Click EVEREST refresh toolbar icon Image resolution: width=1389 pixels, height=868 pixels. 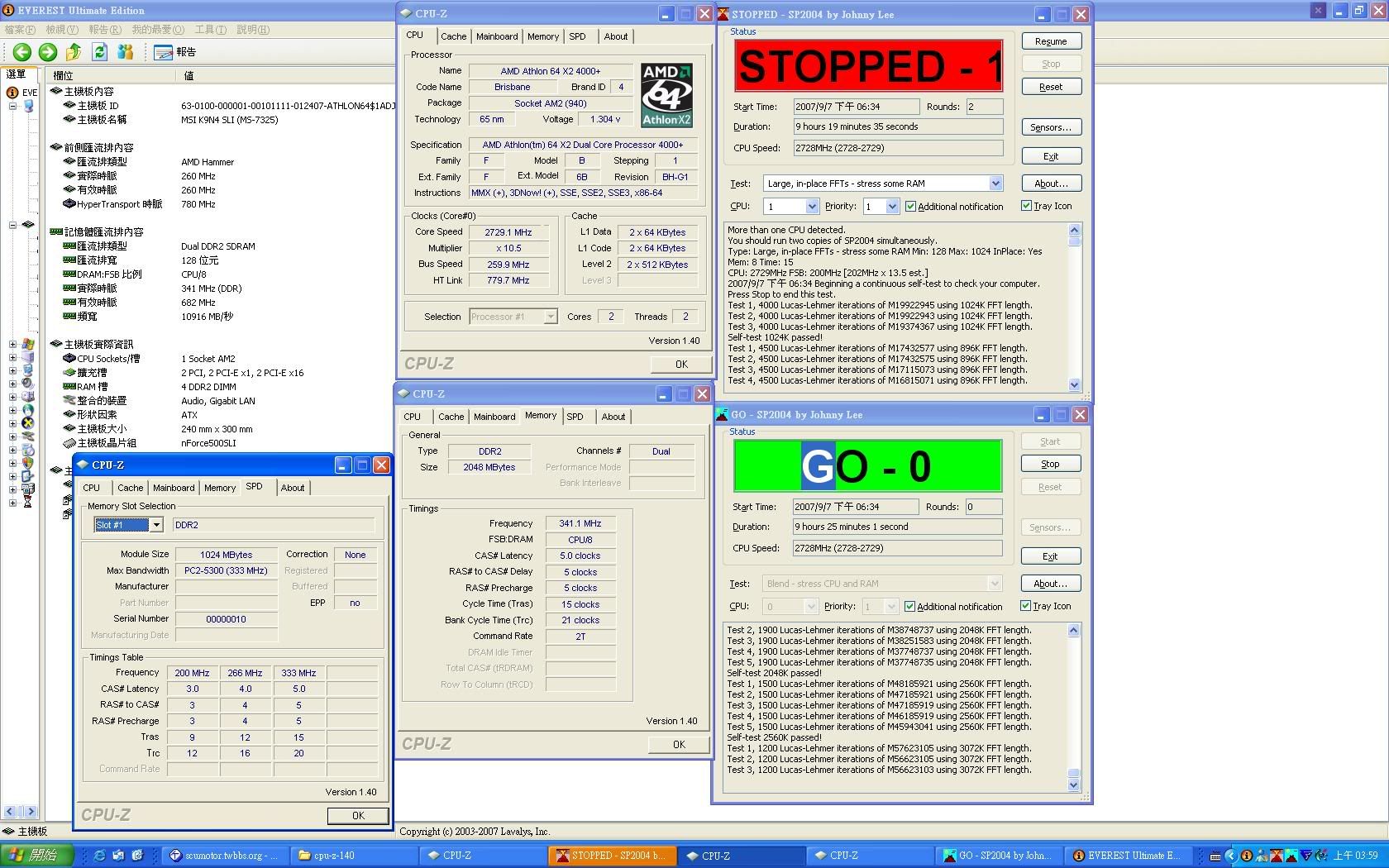(100, 52)
